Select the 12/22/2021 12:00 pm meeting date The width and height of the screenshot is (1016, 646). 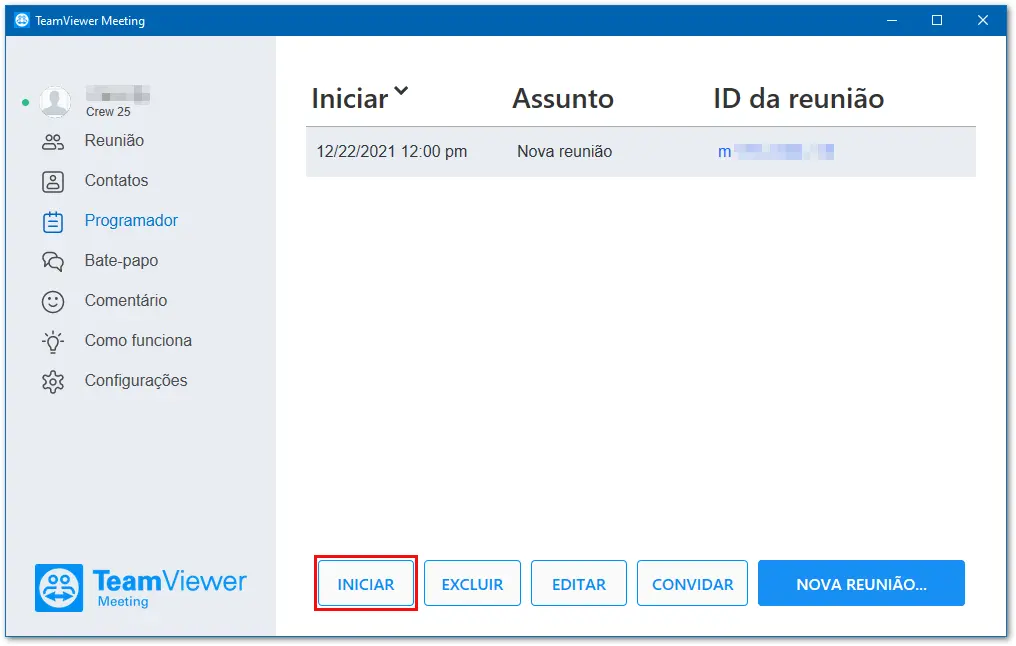click(x=391, y=152)
